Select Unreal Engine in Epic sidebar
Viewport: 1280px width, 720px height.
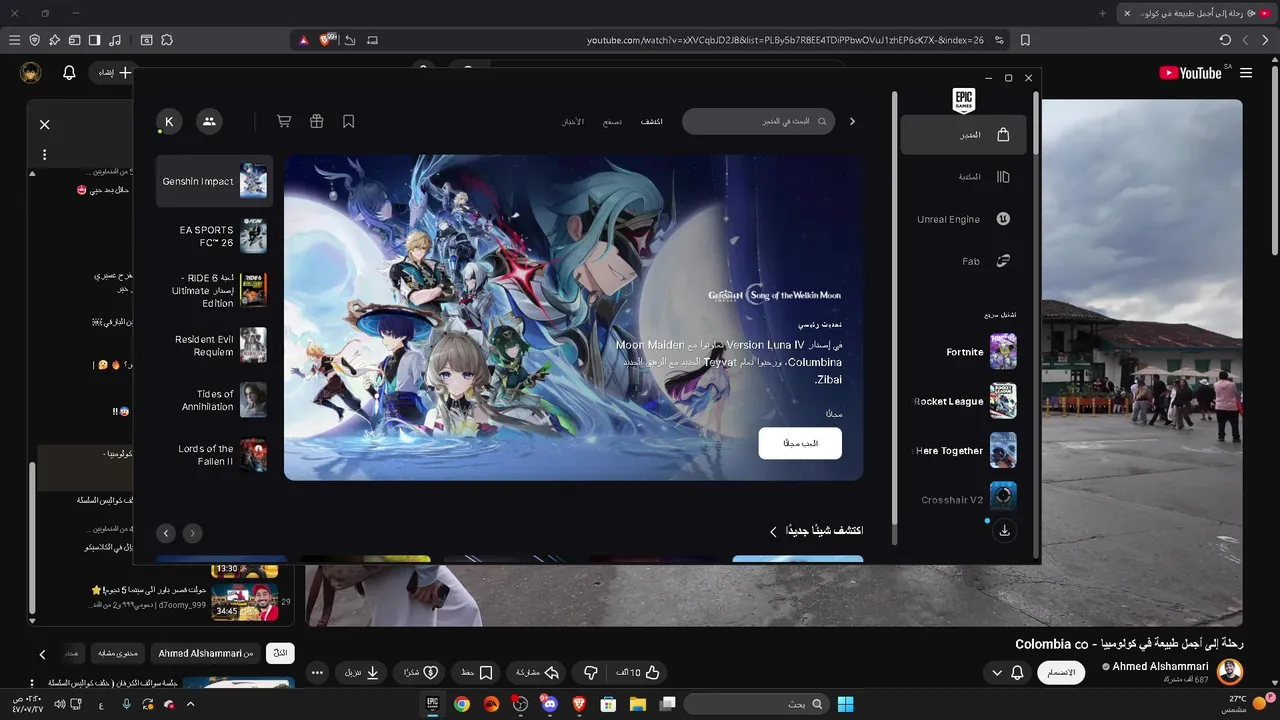[x=963, y=219]
